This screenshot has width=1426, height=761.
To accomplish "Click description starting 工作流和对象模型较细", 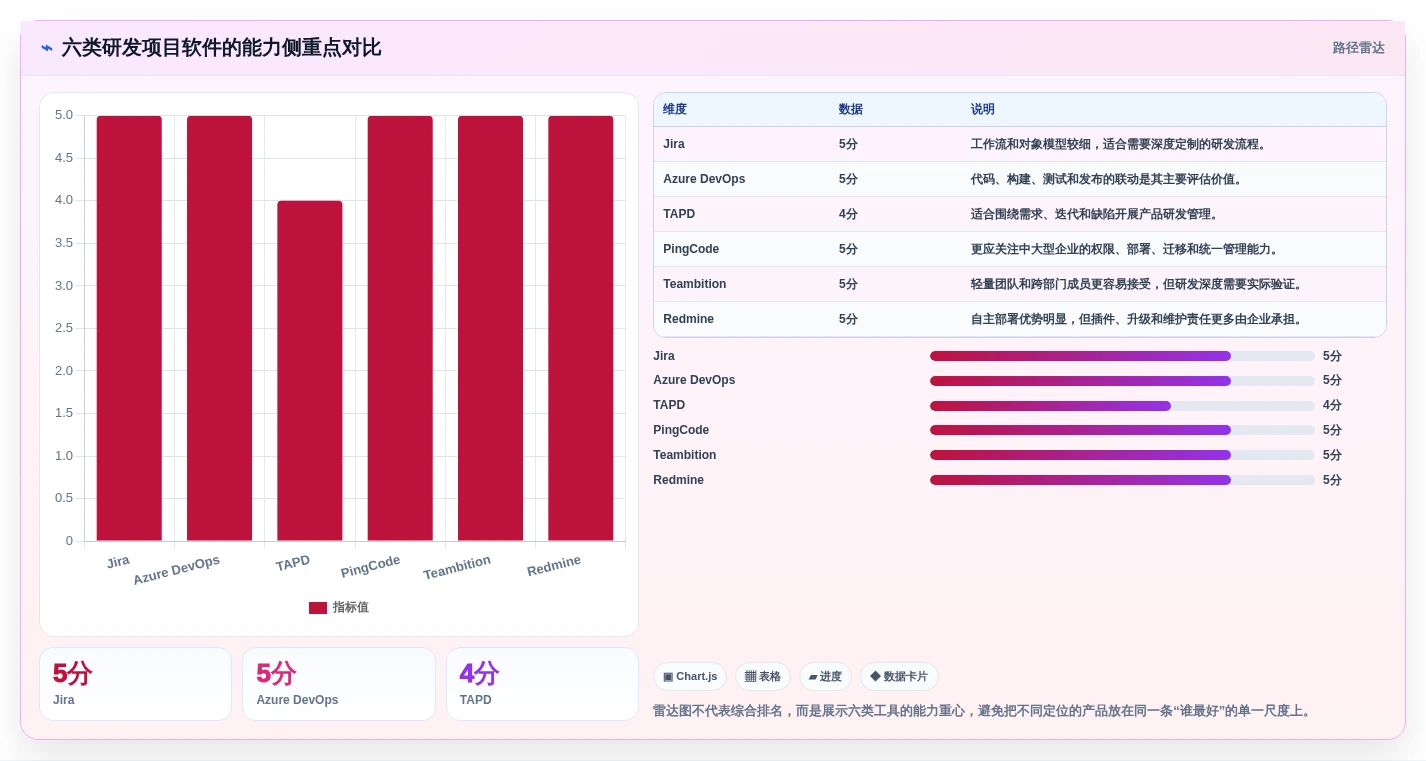I will tap(1120, 144).
